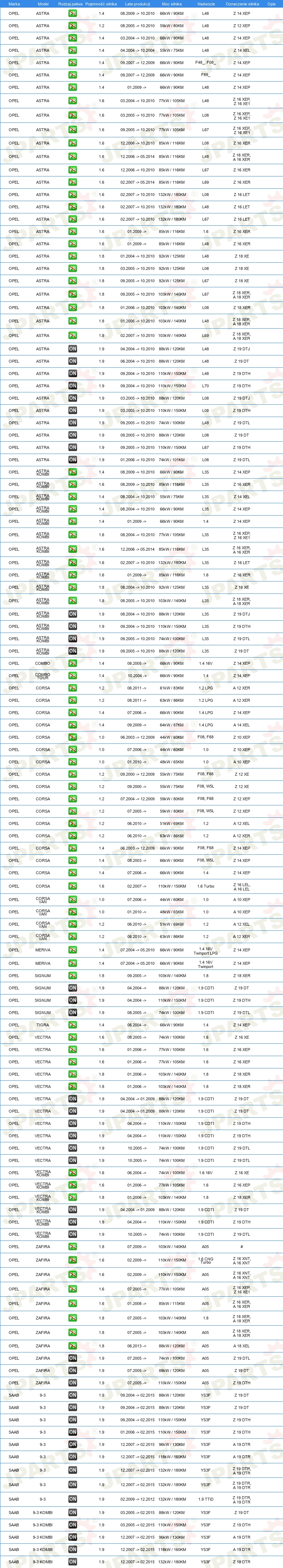The image size is (283, 1568).
Task: Click diesel ON icon in SIGNUM 88kW/120KM row
Action: pos(72,988)
